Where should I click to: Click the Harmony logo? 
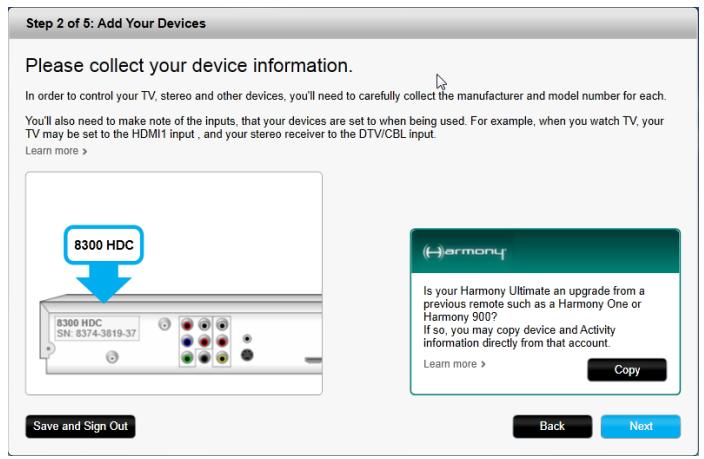pyautogui.click(x=464, y=252)
